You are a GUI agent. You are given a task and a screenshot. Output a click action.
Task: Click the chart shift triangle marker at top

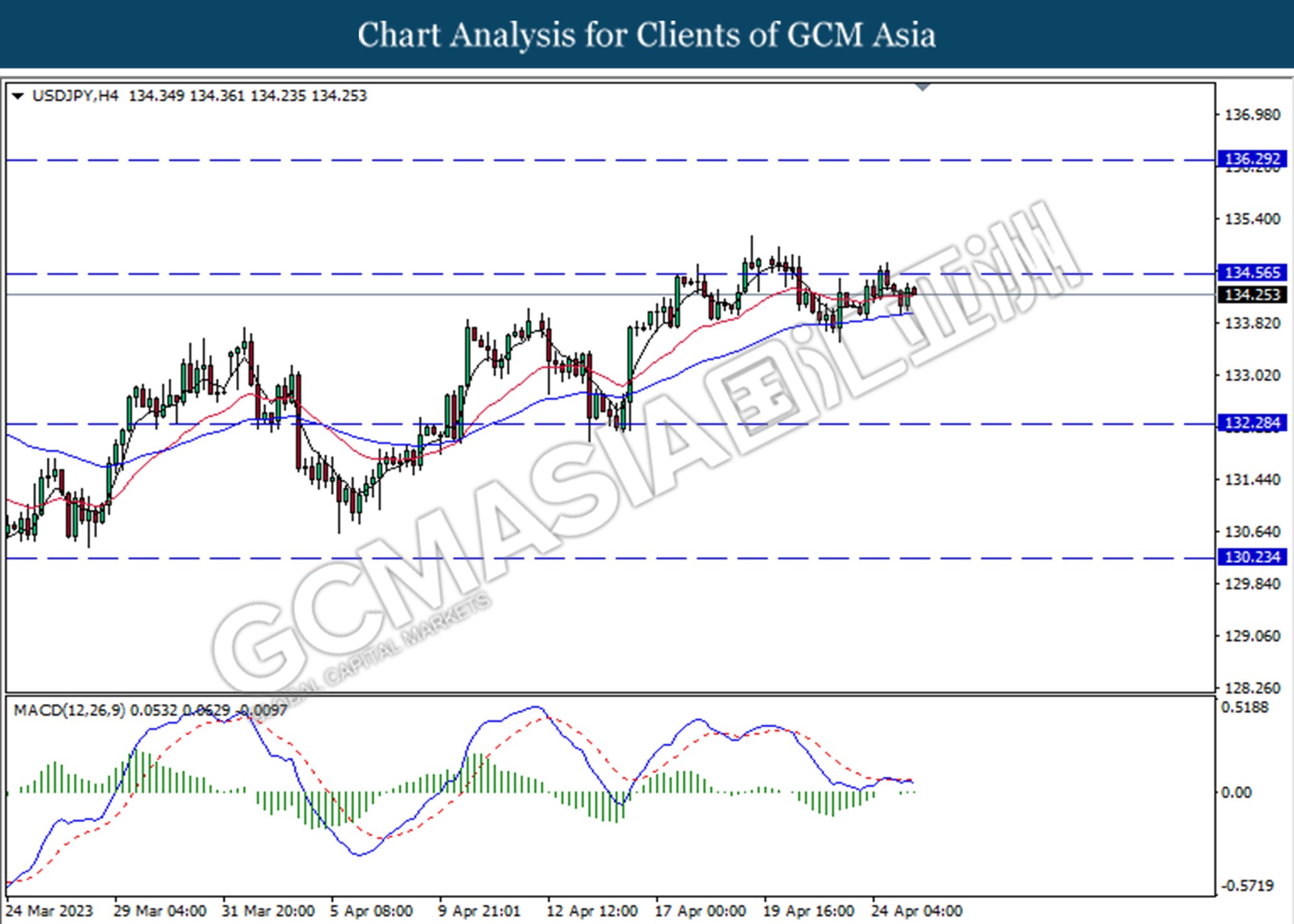point(923,87)
